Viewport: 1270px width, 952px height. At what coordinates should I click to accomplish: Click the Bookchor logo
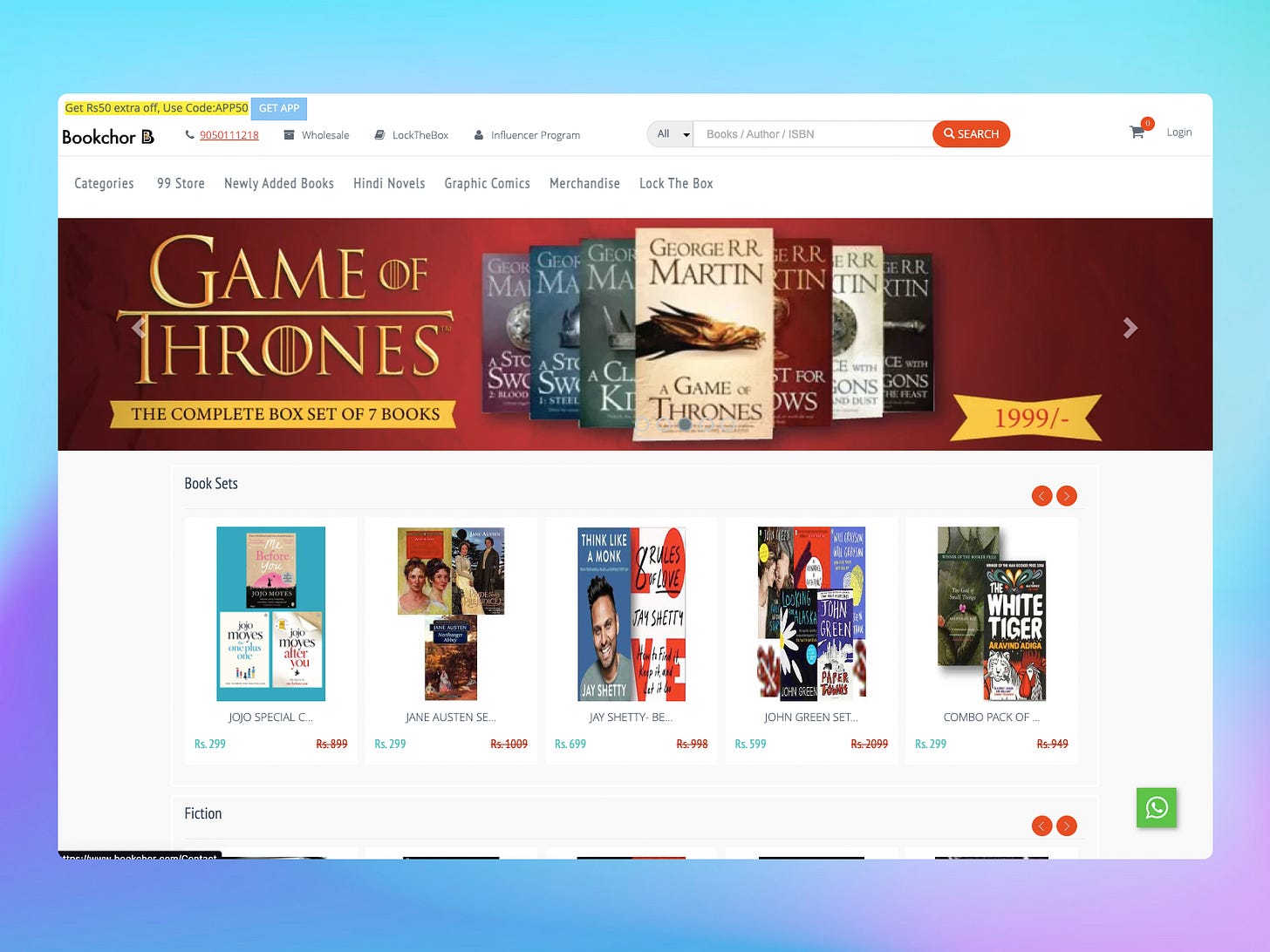108,137
